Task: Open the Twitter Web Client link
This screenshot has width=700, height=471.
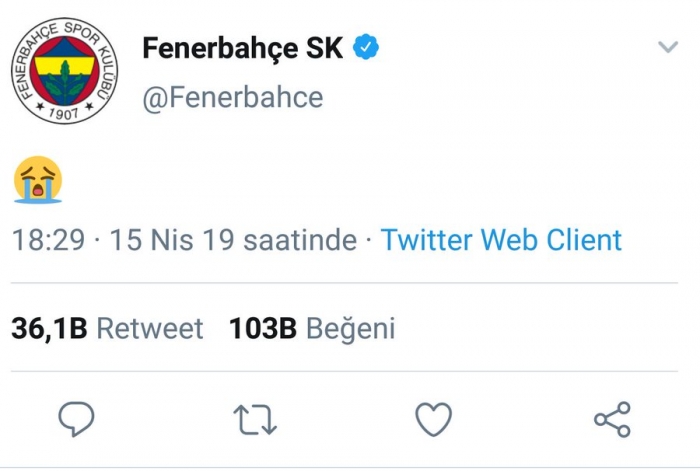Action: point(501,240)
